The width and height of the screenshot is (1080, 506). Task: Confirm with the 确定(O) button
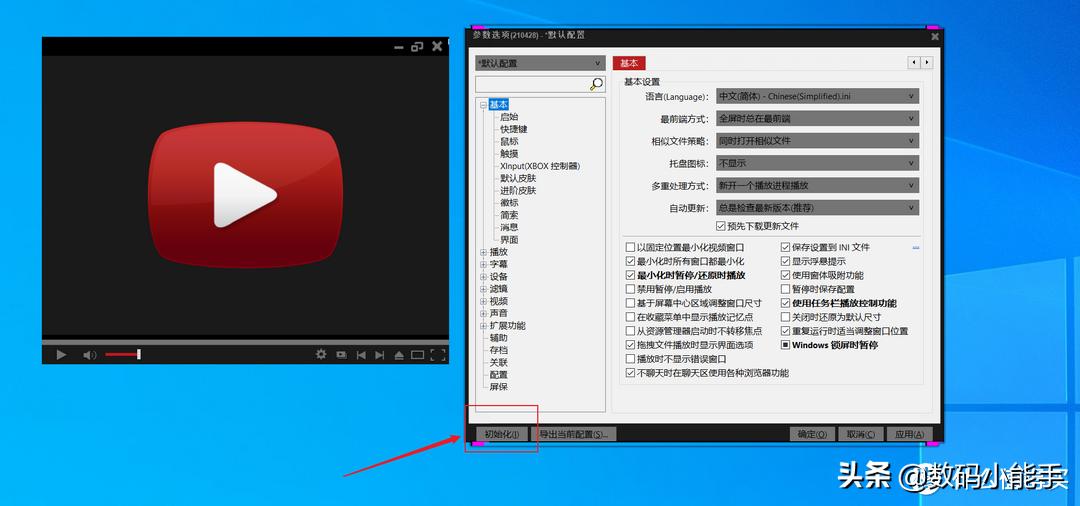click(812, 434)
